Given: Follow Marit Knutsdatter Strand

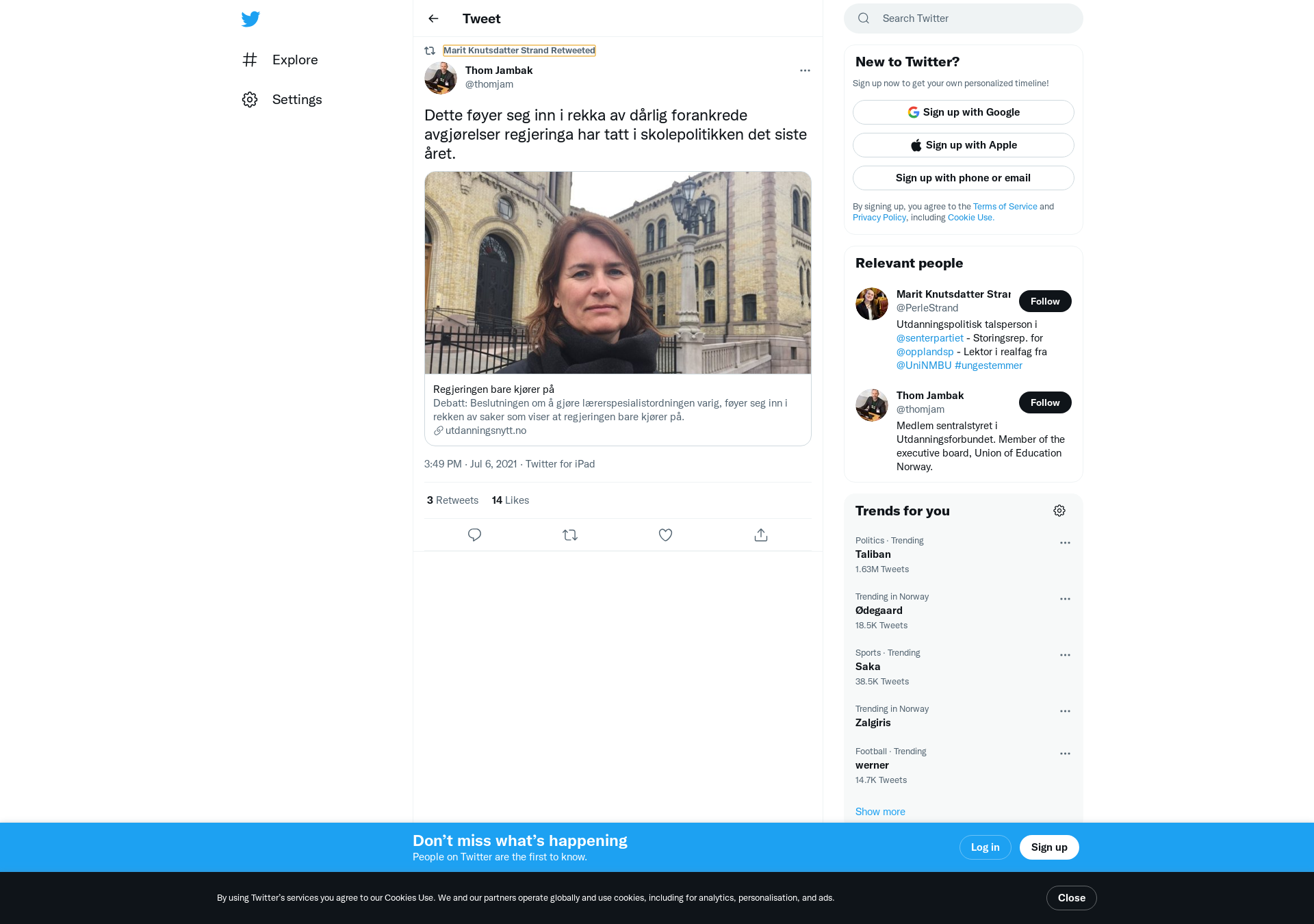Looking at the screenshot, I should pos(1045,301).
